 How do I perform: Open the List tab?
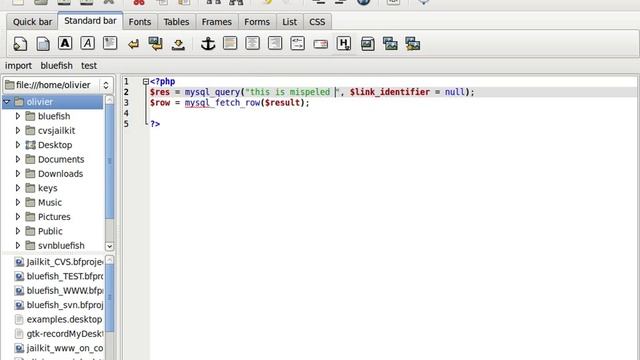coord(290,22)
